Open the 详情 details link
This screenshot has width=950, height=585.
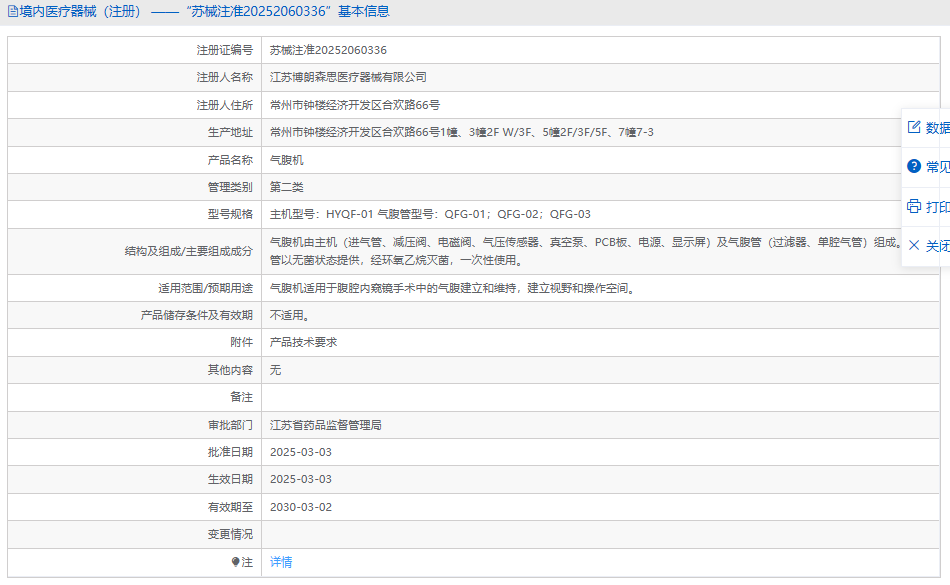281,562
